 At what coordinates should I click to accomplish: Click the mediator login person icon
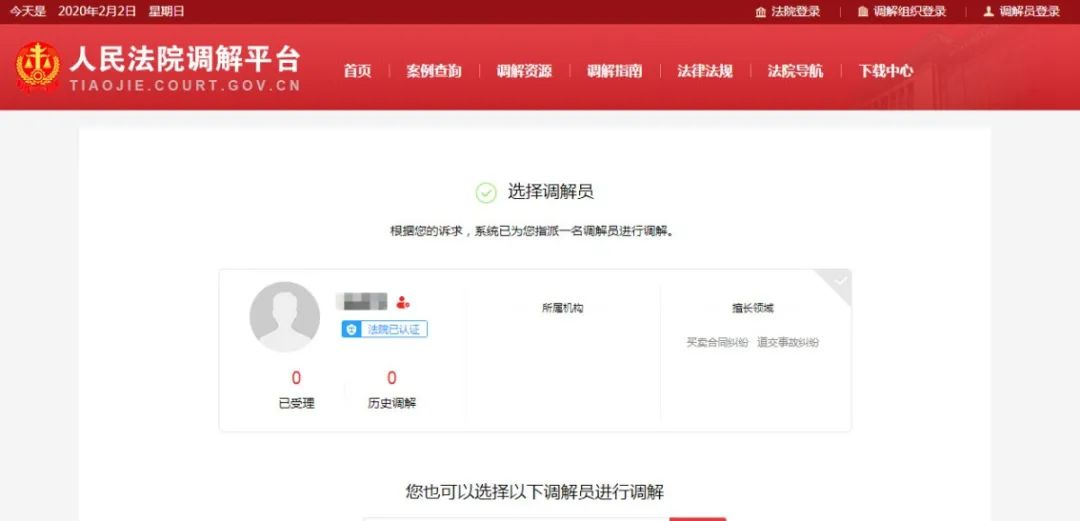[x=988, y=12]
